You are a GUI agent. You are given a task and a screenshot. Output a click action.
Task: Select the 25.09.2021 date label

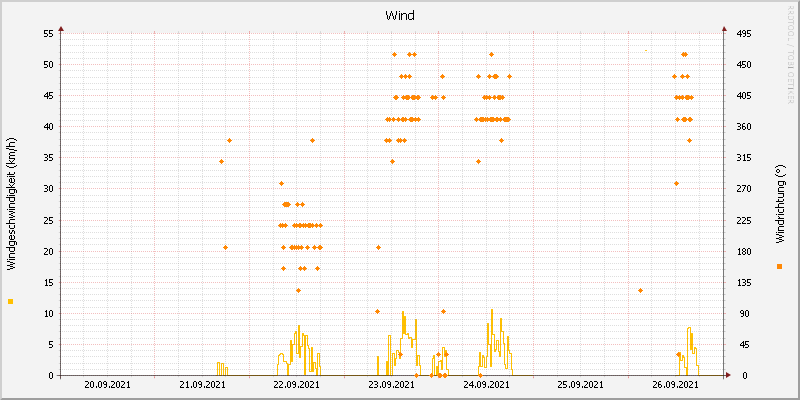581,385
